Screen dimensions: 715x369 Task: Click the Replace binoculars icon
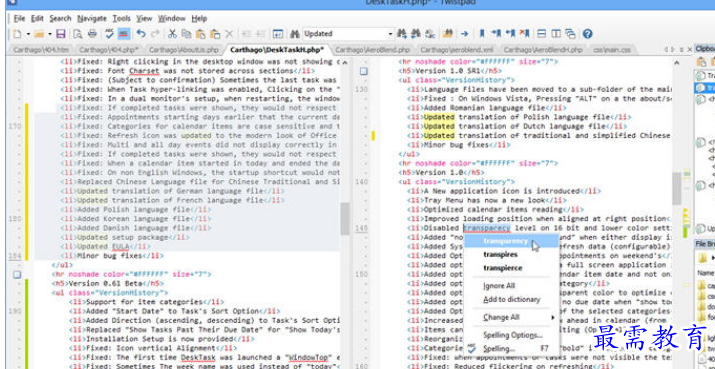[430, 34]
